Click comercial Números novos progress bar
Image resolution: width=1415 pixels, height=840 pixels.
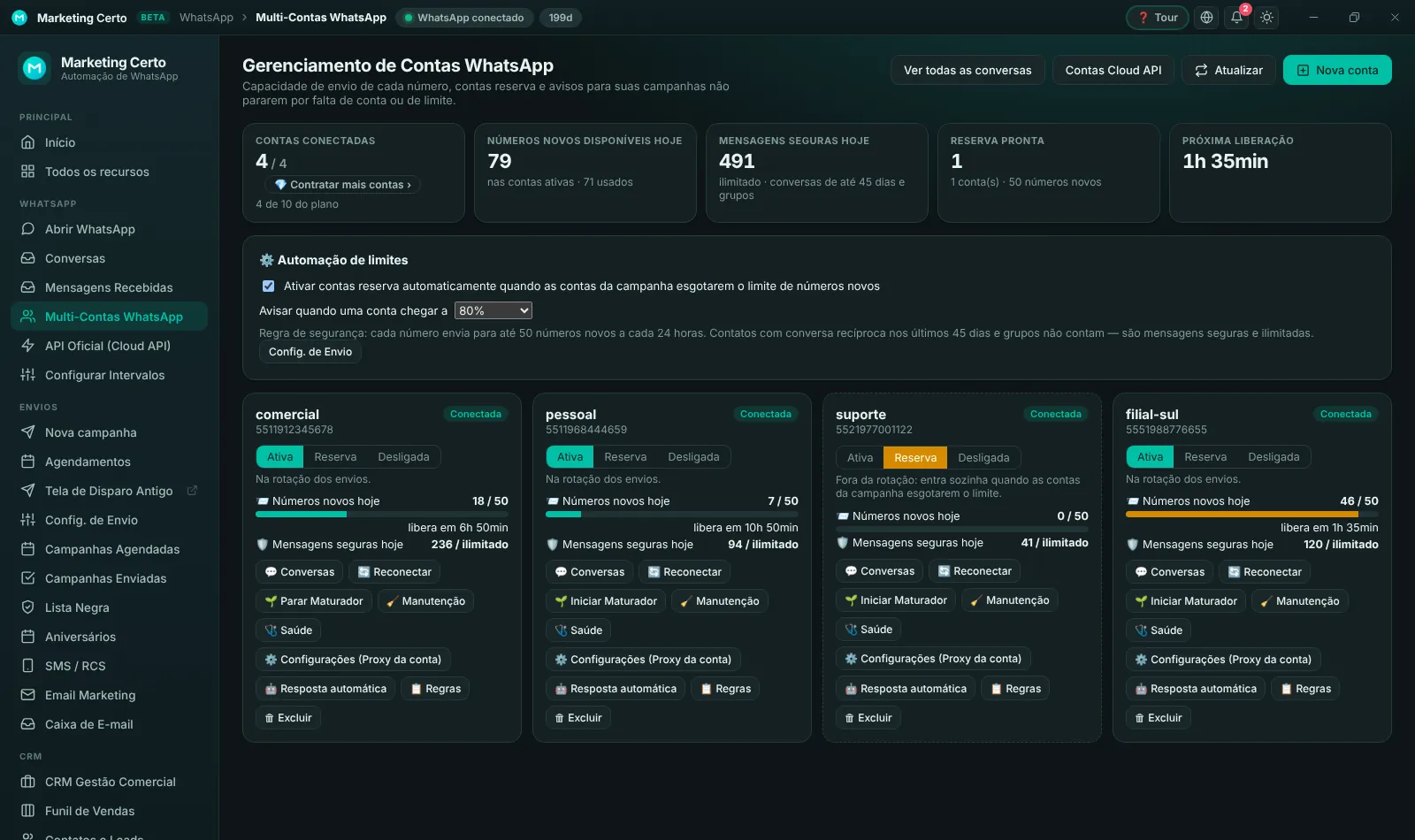tap(381, 514)
